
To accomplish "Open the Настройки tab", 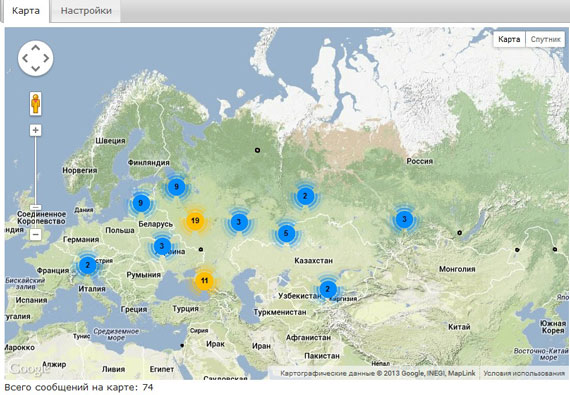I will [86, 11].
